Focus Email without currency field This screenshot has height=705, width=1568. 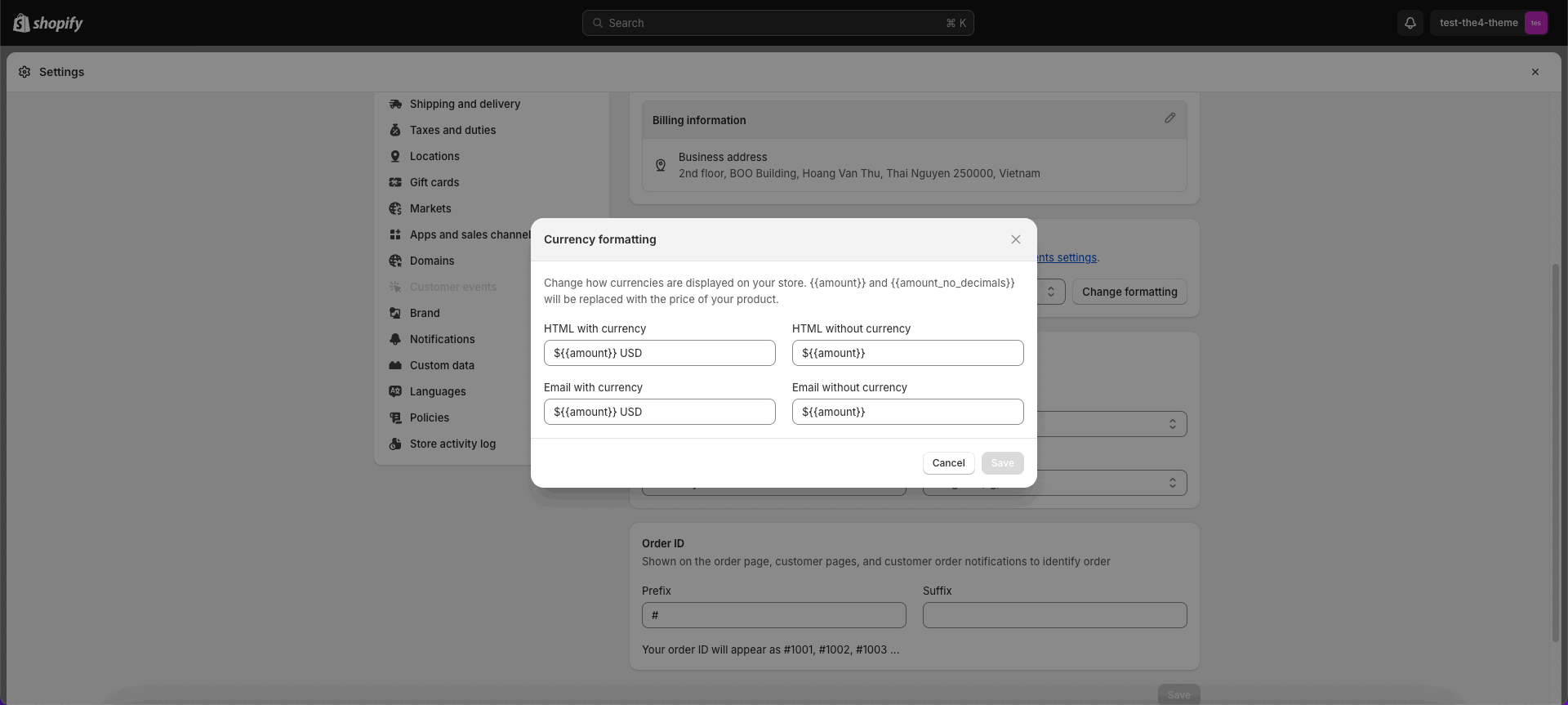[x=908, y=412]
